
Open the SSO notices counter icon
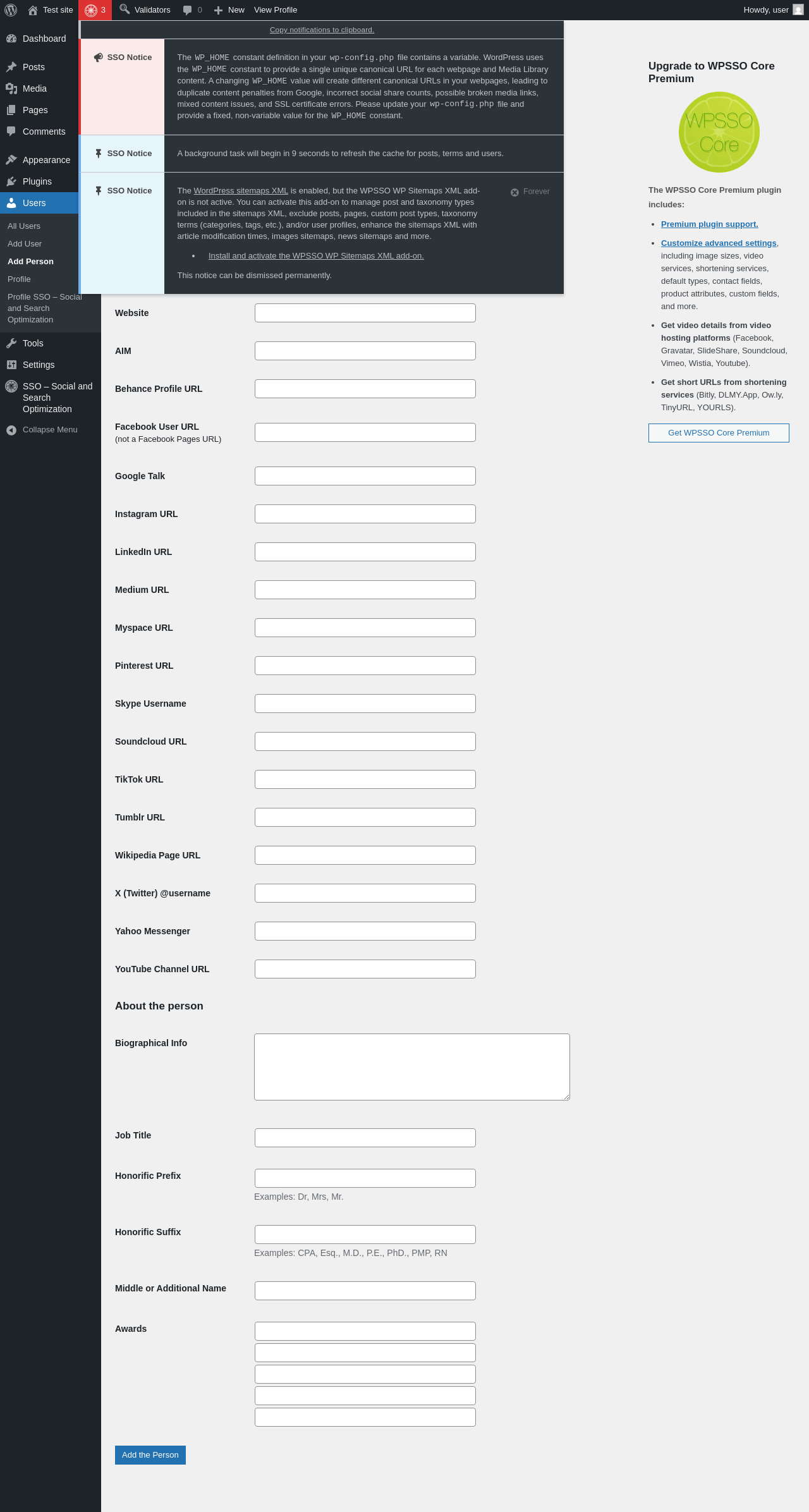pyautogui.click(x=91, y=10)
